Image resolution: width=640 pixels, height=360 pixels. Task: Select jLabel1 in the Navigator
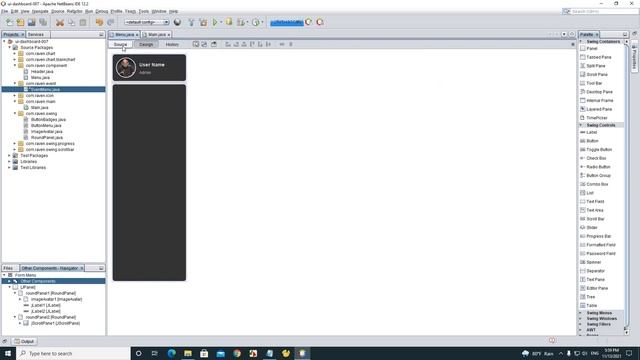[46, 305]
